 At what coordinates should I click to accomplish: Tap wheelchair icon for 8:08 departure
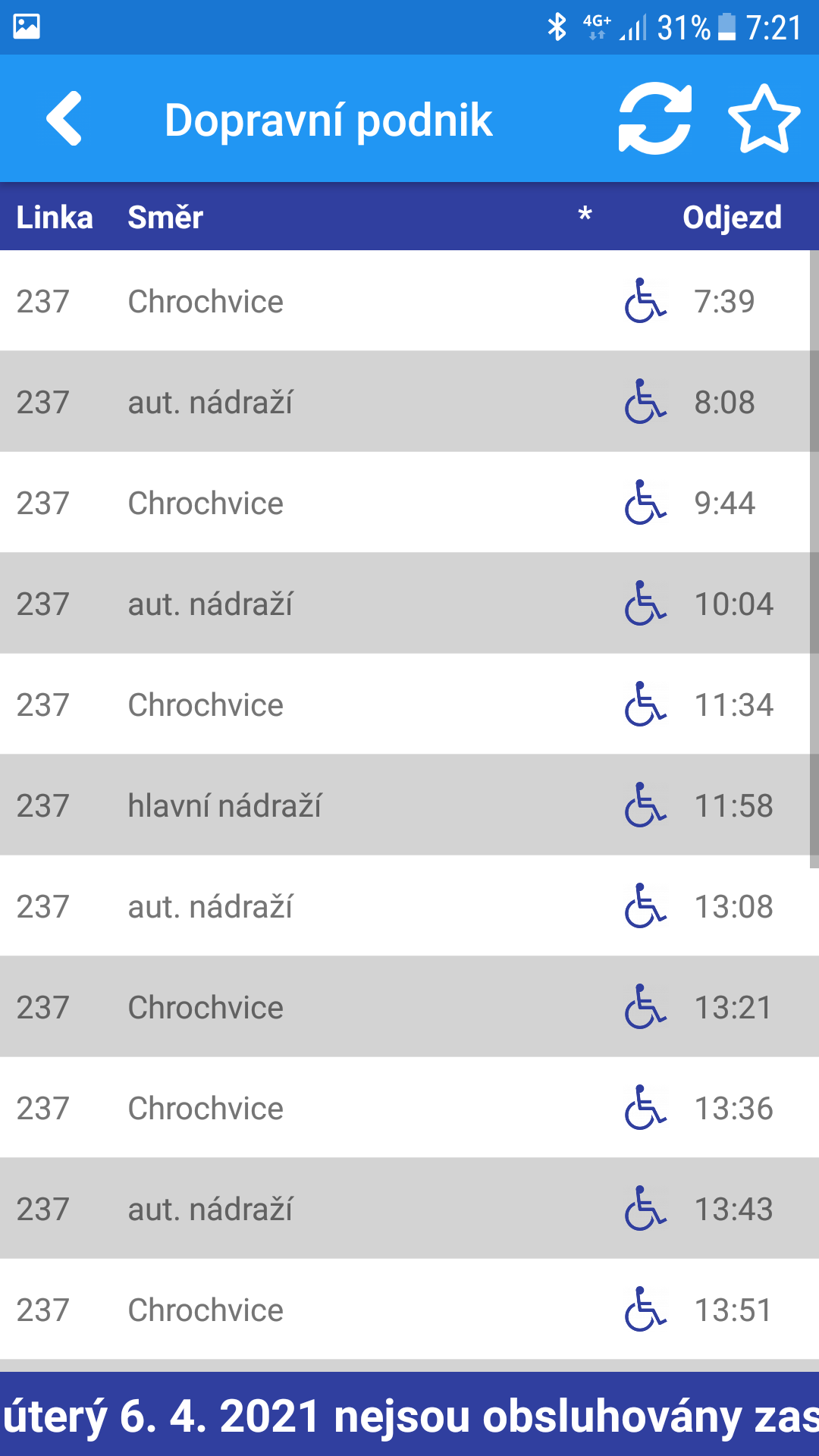(645, 402)
